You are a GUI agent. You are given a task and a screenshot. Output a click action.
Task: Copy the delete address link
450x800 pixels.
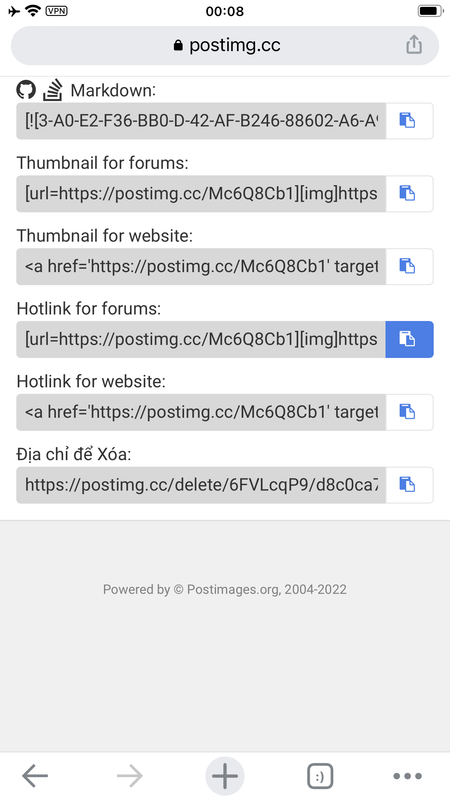(x=409, y=485)
